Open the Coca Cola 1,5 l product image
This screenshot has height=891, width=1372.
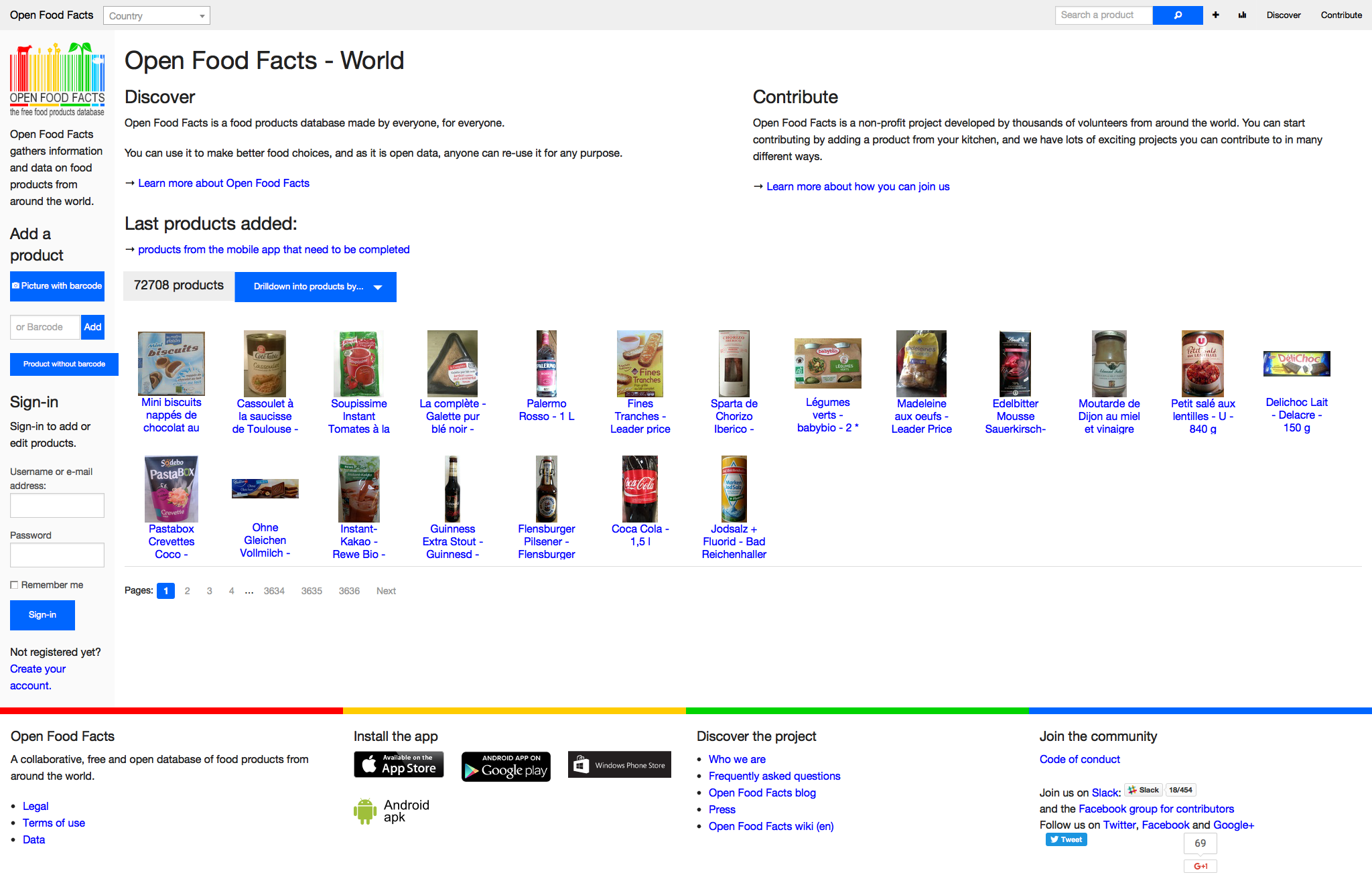coord(640,489)
